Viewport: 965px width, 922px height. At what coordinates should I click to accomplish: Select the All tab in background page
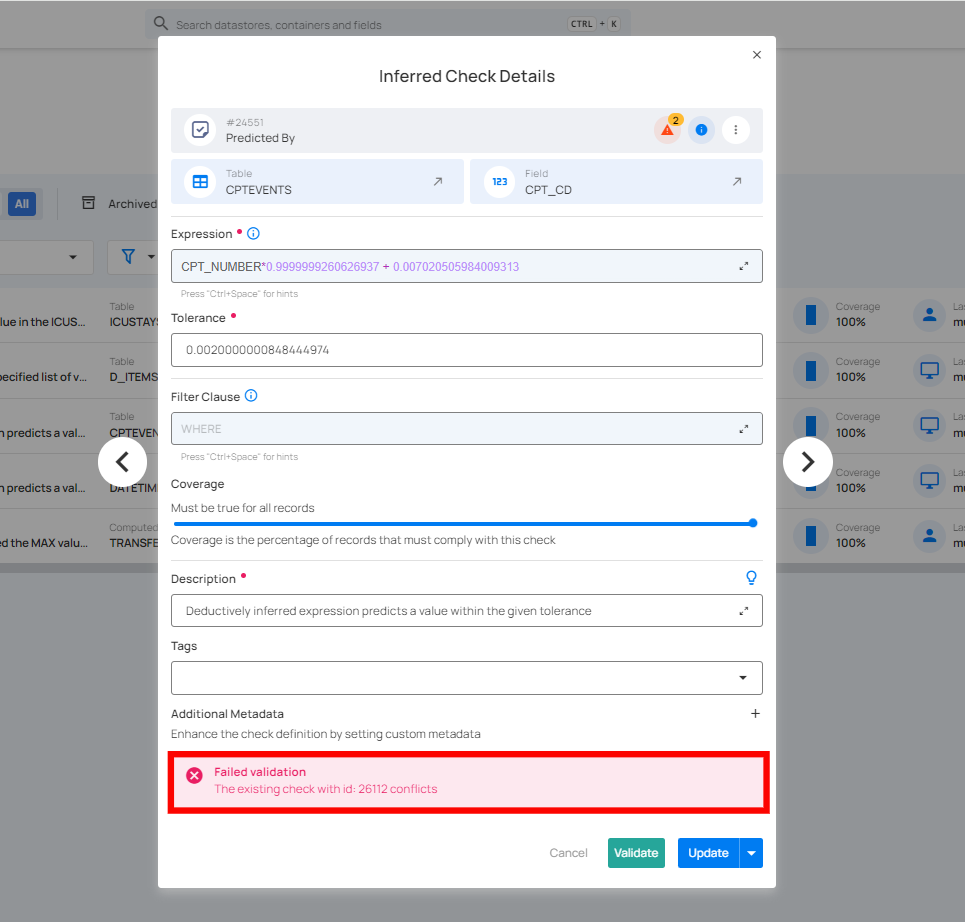click(22, 204)
